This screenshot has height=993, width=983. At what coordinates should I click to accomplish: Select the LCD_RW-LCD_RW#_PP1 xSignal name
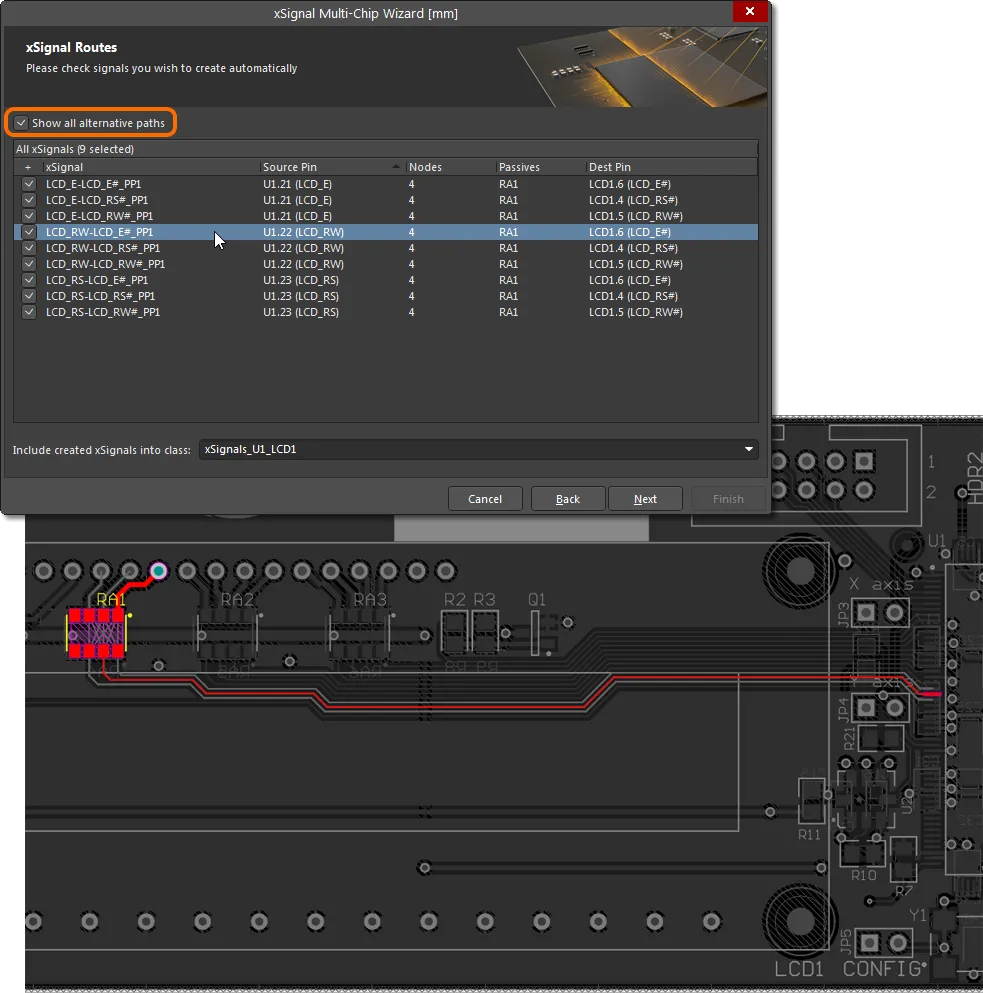pyautogui.click(x=105, y=264)
